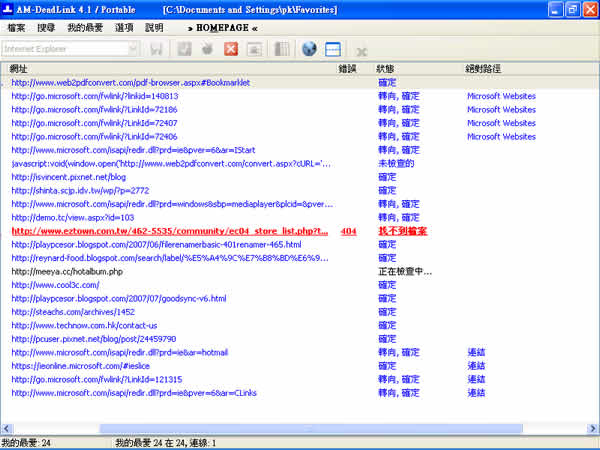Screen dimensions: 600x450
Task: Click the save icon in the toolbar
Action: tap(156, 49)
